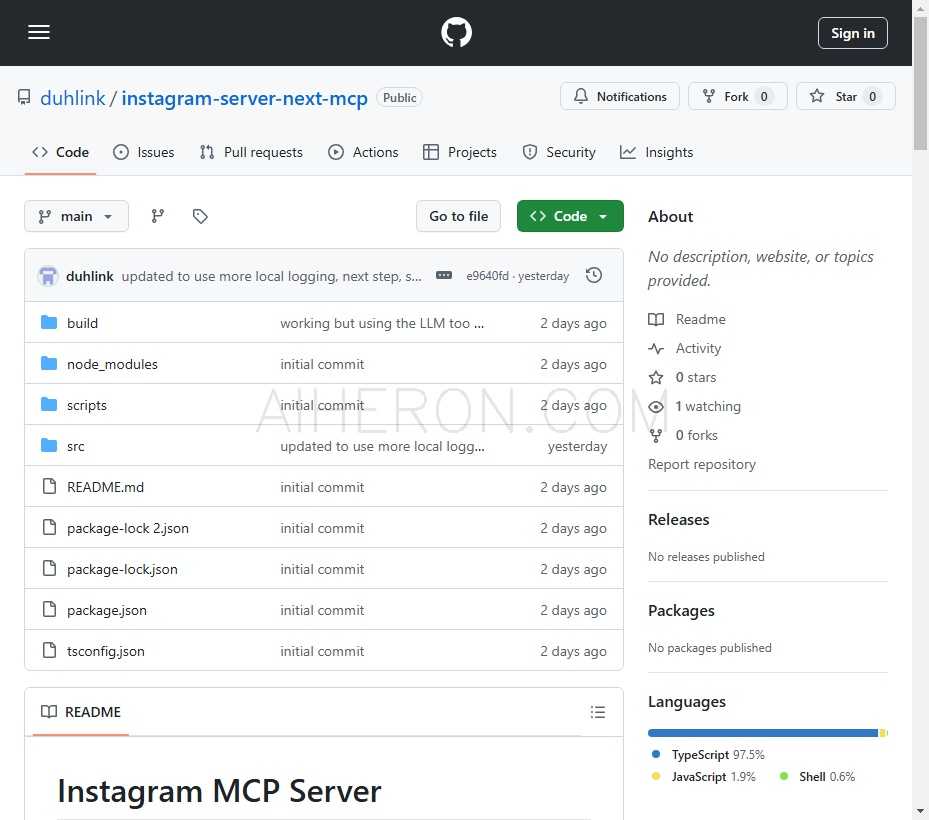Star this repository

pyautogui.click(x=845, y=97)
